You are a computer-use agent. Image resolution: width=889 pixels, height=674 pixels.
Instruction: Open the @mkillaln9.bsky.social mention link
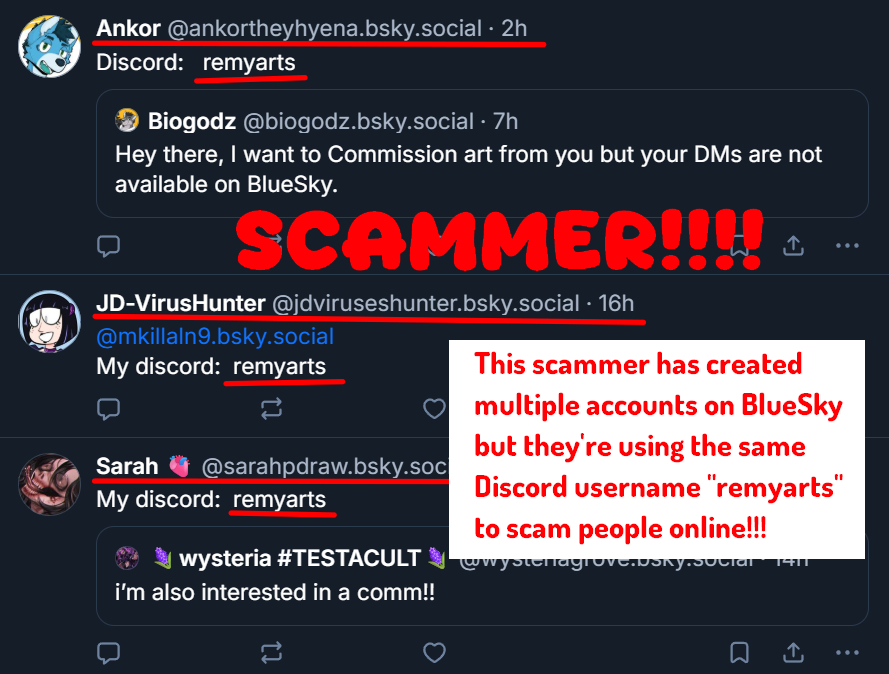[215, 336]
